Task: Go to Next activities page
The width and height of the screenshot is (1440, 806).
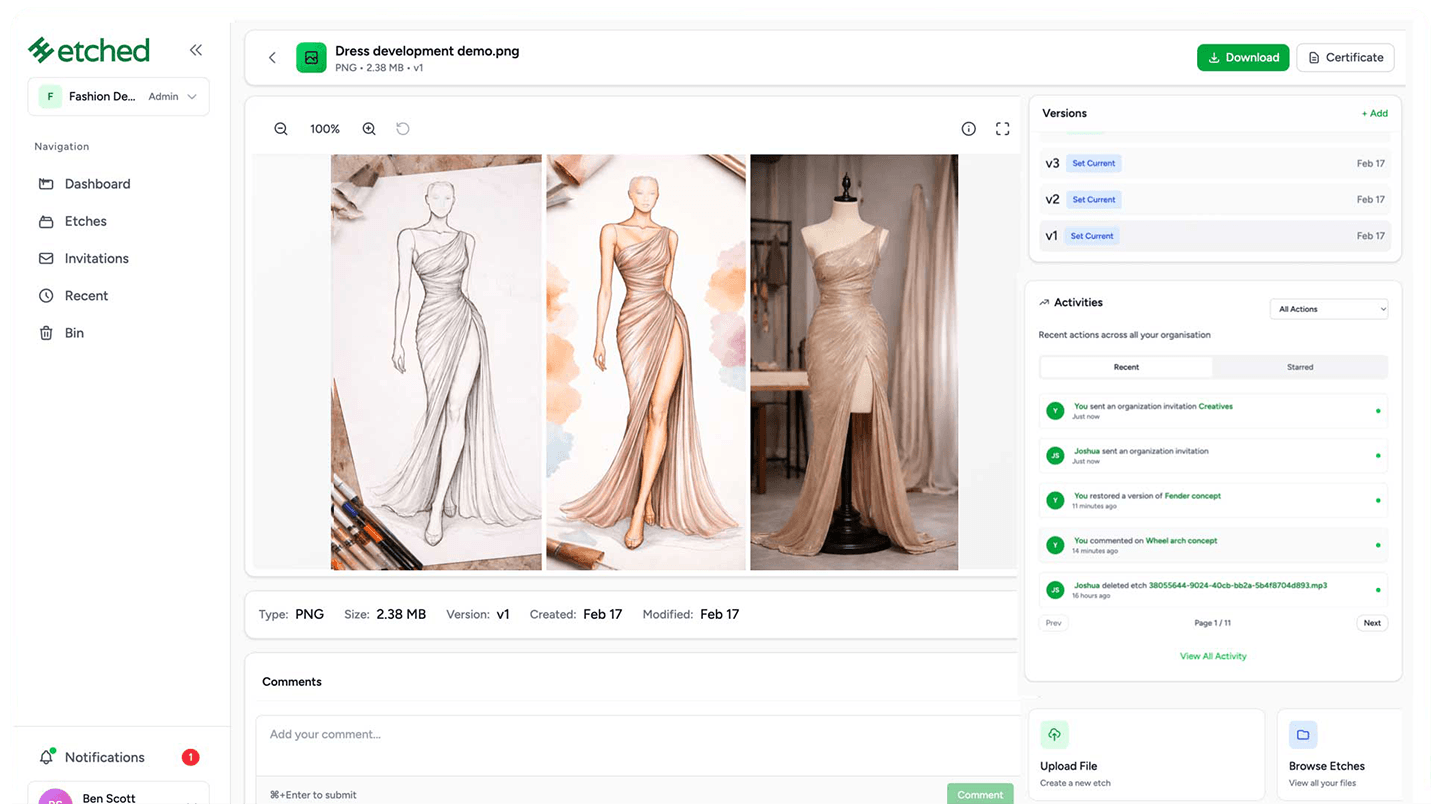Action: (1372, 623)
